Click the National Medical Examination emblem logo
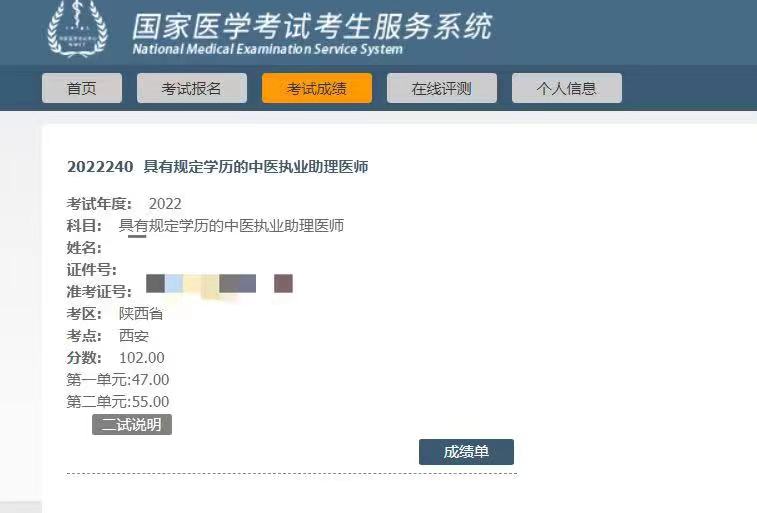 pos(77,28)
